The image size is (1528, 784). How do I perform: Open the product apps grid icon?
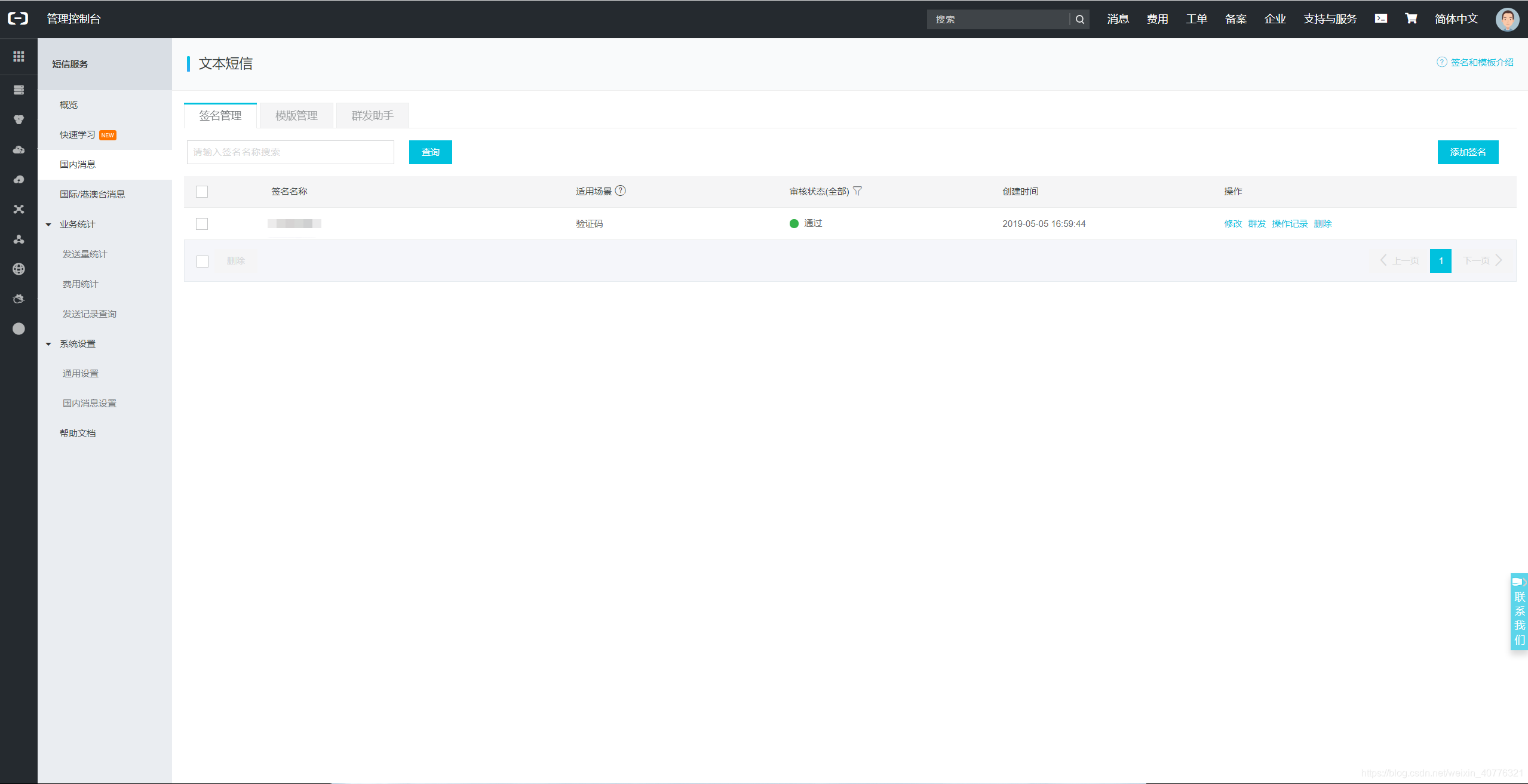coord(18,56)
